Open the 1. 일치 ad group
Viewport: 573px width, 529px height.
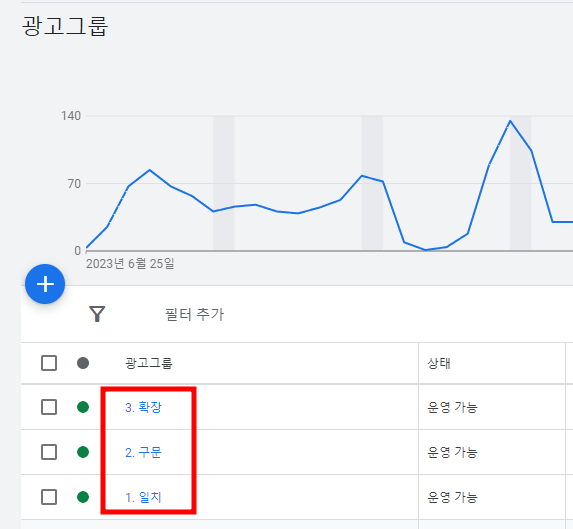(143, 497)
